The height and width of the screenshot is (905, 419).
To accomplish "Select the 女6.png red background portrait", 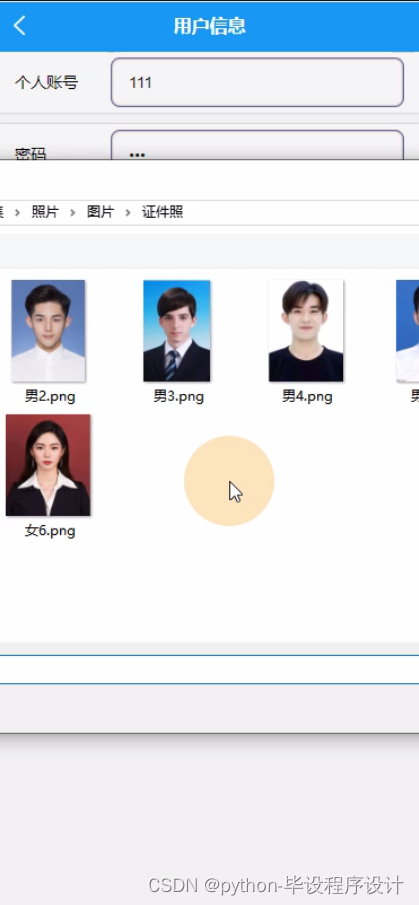I will [48, 465].
